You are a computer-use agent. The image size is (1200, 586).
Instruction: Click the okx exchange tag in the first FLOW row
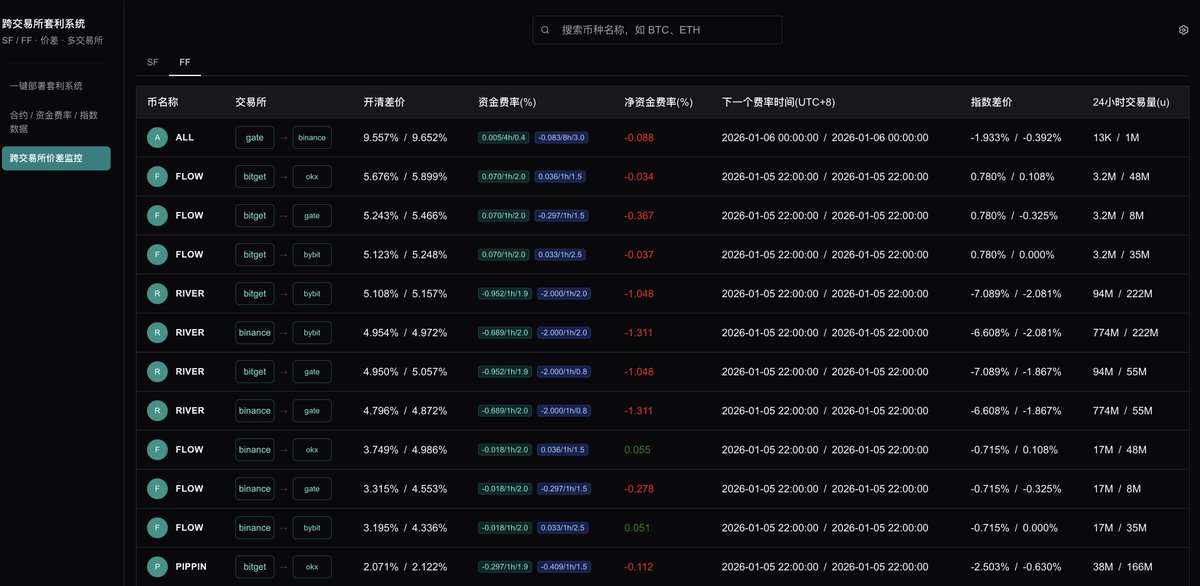[311, 176]
